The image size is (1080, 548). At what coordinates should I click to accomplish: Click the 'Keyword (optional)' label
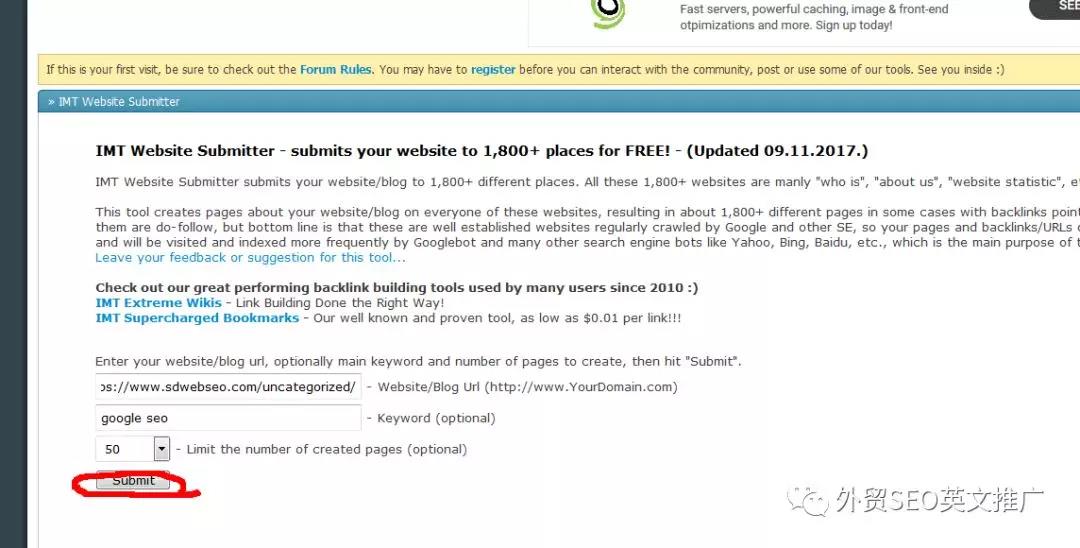(x=436, y=418)
